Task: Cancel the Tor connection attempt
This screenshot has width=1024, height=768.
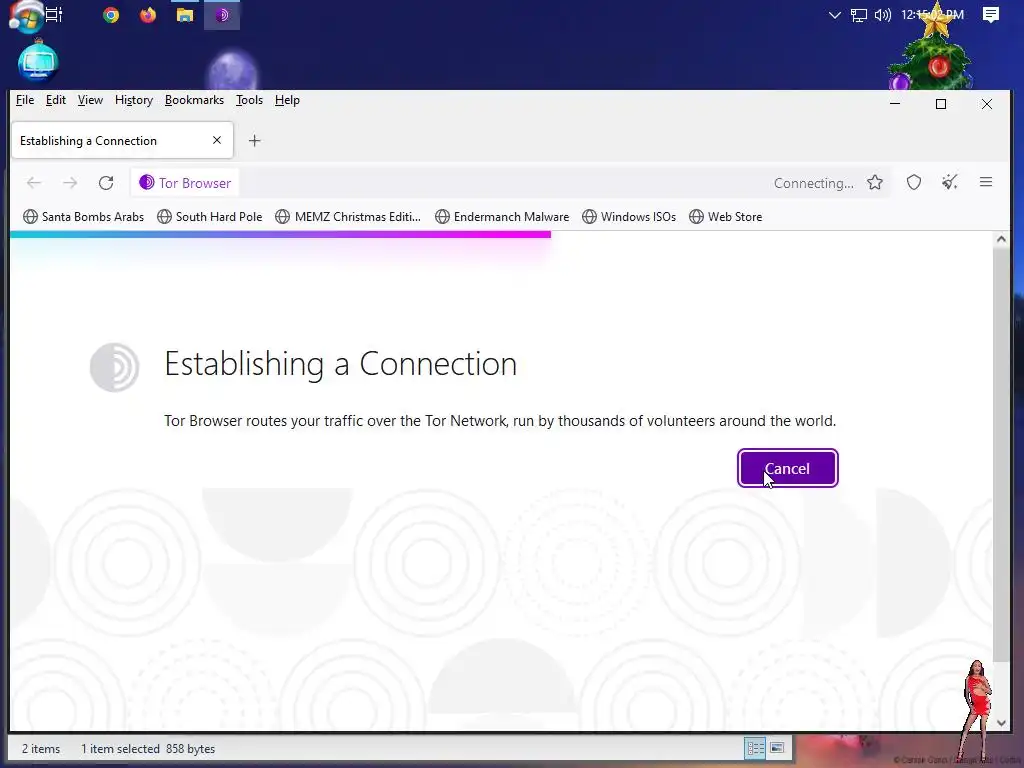Action: [x=787, y=468]
